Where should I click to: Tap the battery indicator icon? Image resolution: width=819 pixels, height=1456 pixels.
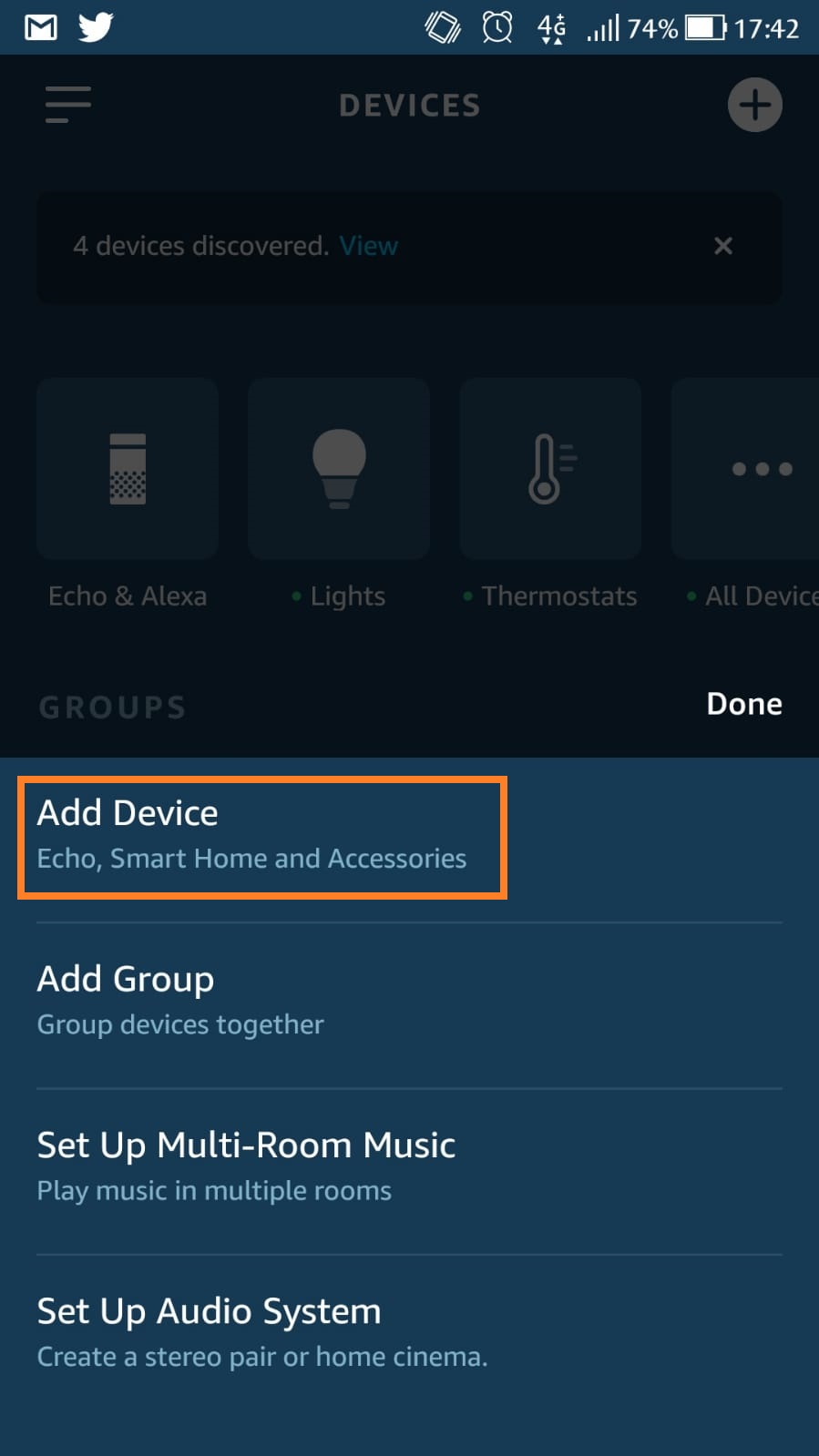(705, 27)
